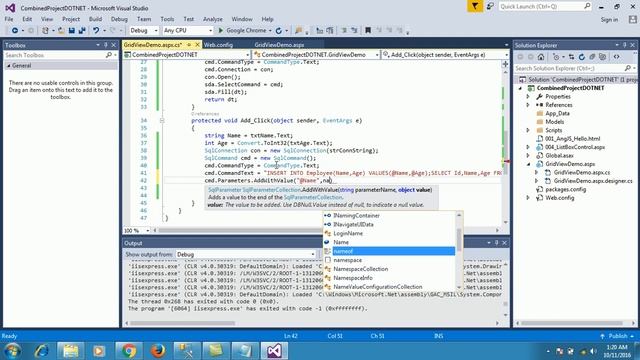Open the Tools menu
The width and height of the screenshot is (640, 360).
167,19
